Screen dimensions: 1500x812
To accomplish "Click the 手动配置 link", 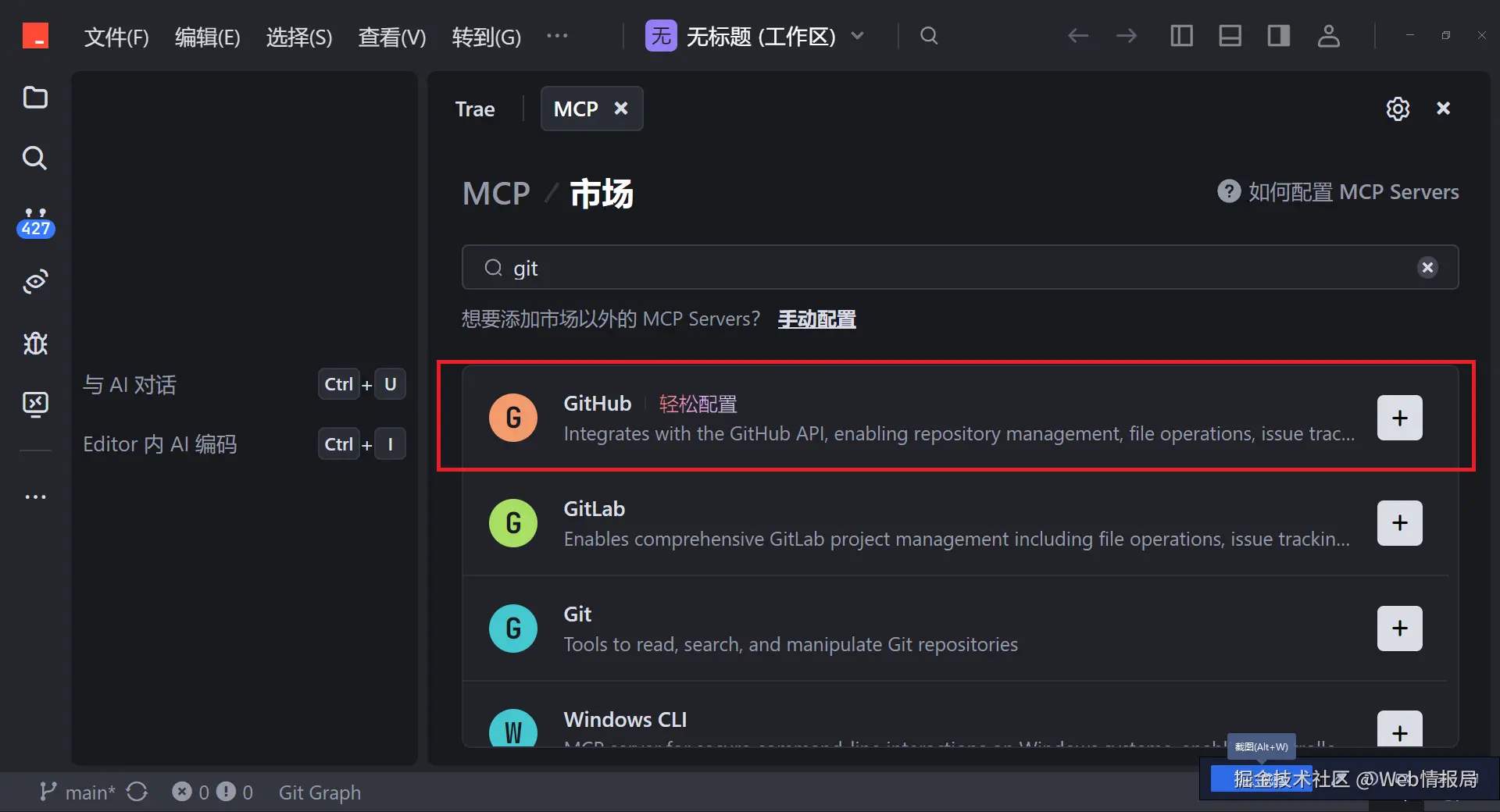I will pos(817,319).
